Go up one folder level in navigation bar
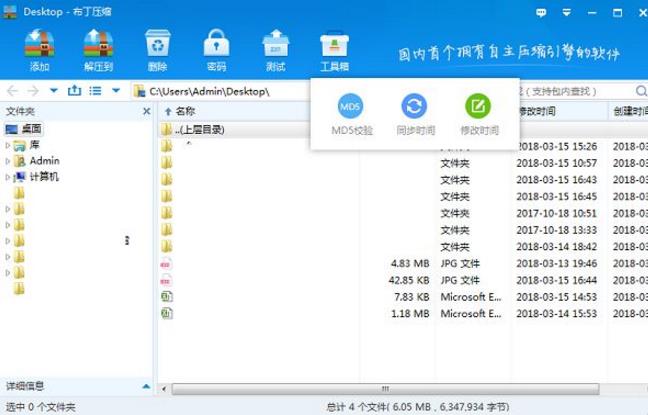Viewport: 648px width, 415px height. point(74,91)
